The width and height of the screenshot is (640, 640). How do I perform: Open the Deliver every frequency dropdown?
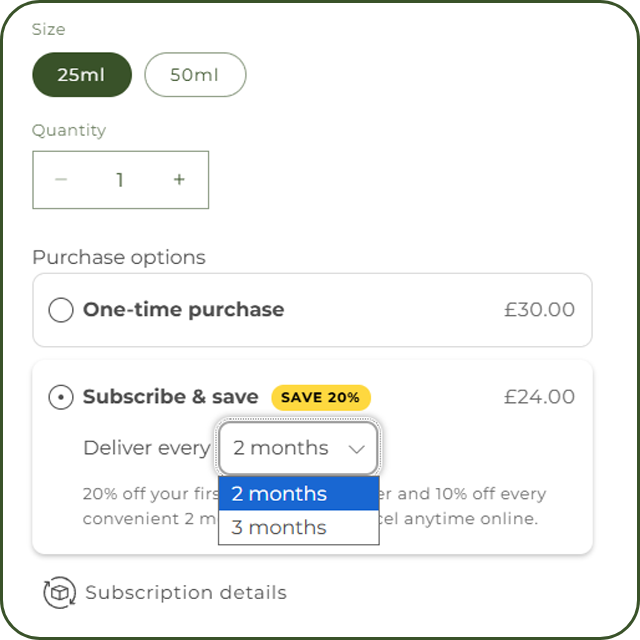pos(298,448)
